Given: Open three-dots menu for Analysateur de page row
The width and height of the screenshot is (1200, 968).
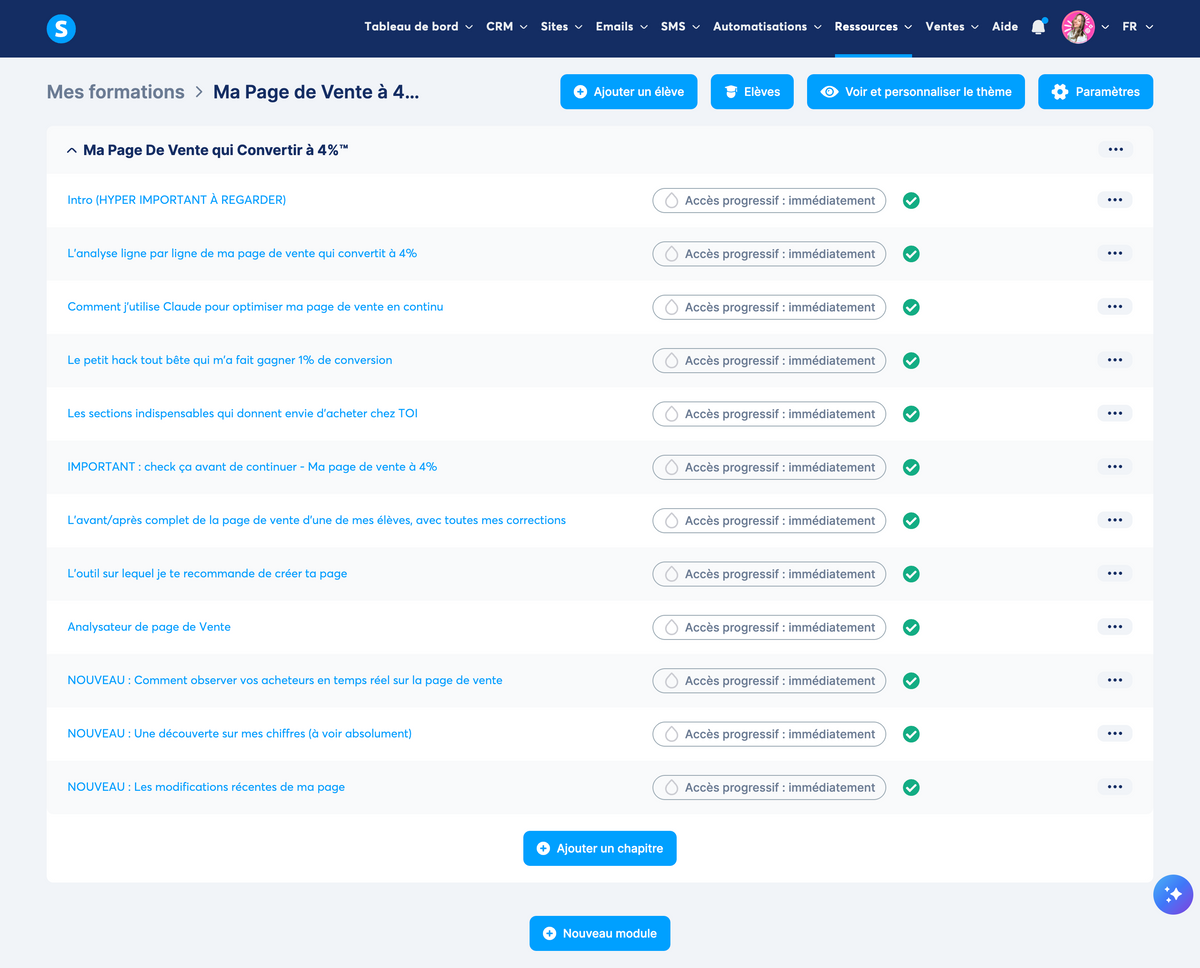Looking at the screenshot, I should click(x=1115, y=627).
